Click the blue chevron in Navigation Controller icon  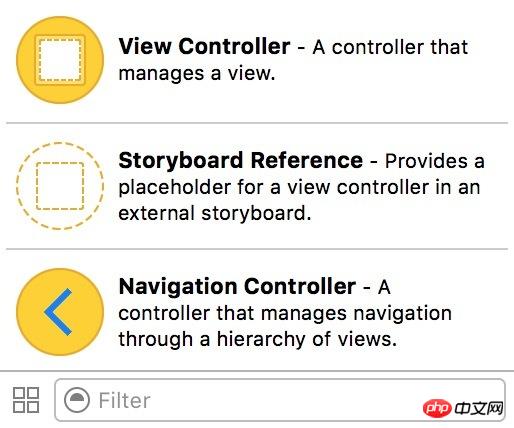coord(58,312)
